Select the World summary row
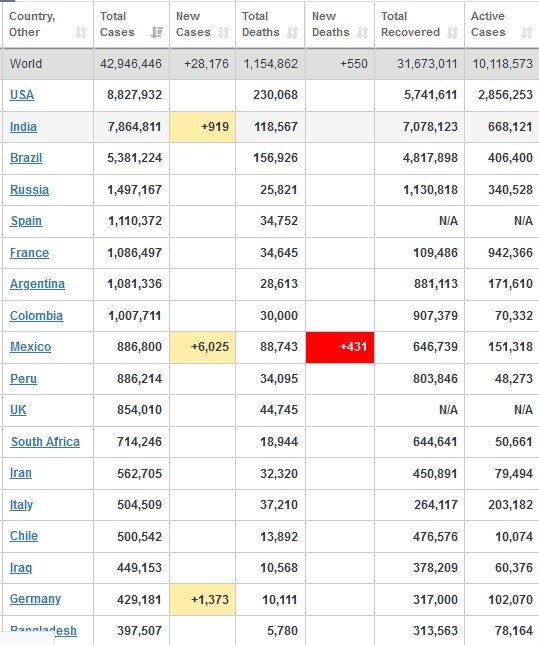Screen dimensions: 539x645 (x=270, y=64)
